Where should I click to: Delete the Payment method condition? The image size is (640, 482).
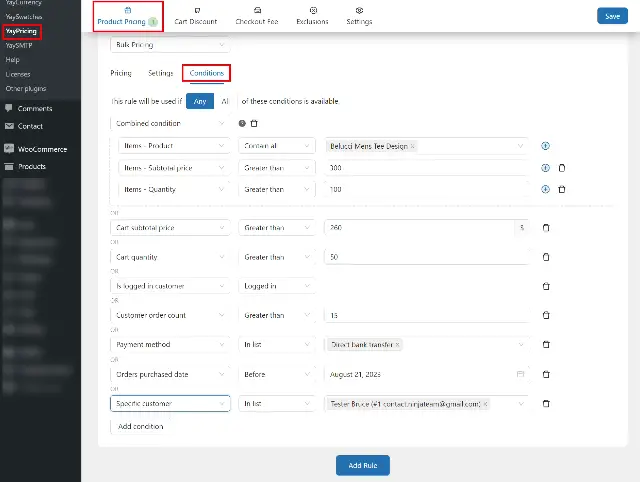coord(546,345)
